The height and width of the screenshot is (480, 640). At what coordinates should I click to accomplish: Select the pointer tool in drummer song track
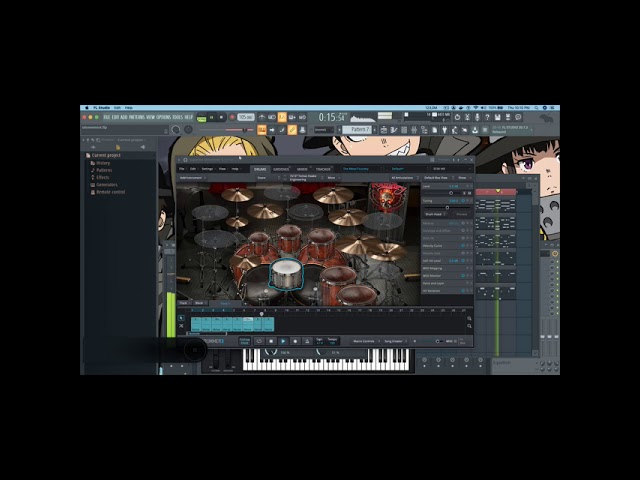(181, 318)
